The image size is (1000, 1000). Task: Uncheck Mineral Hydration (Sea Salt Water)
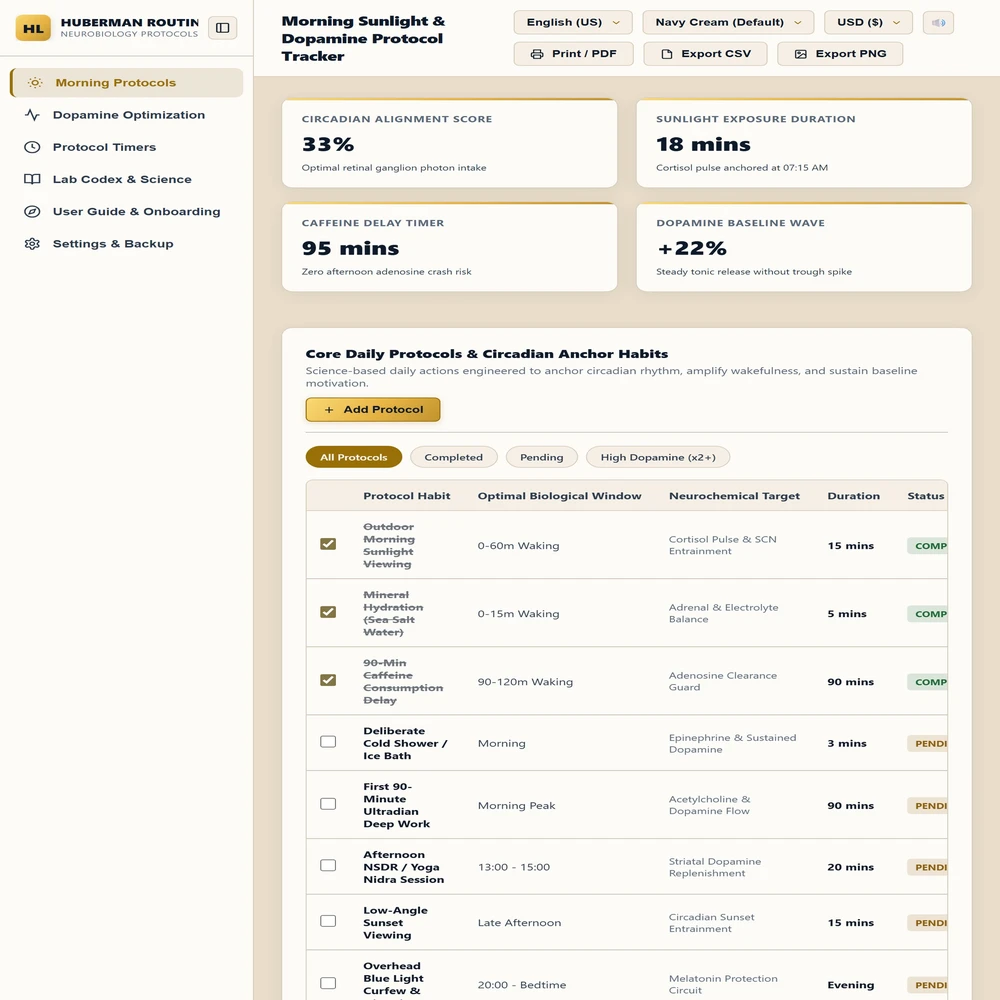(x=328, y=612)
